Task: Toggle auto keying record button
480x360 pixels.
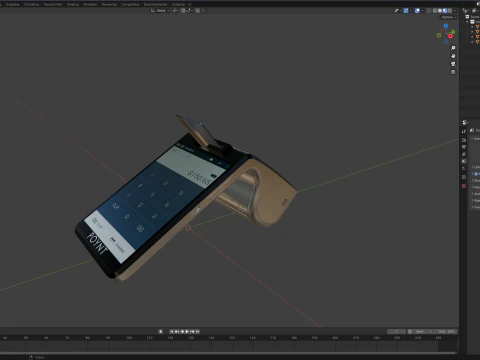Action: pyautogui.click(x=161, y=331)
